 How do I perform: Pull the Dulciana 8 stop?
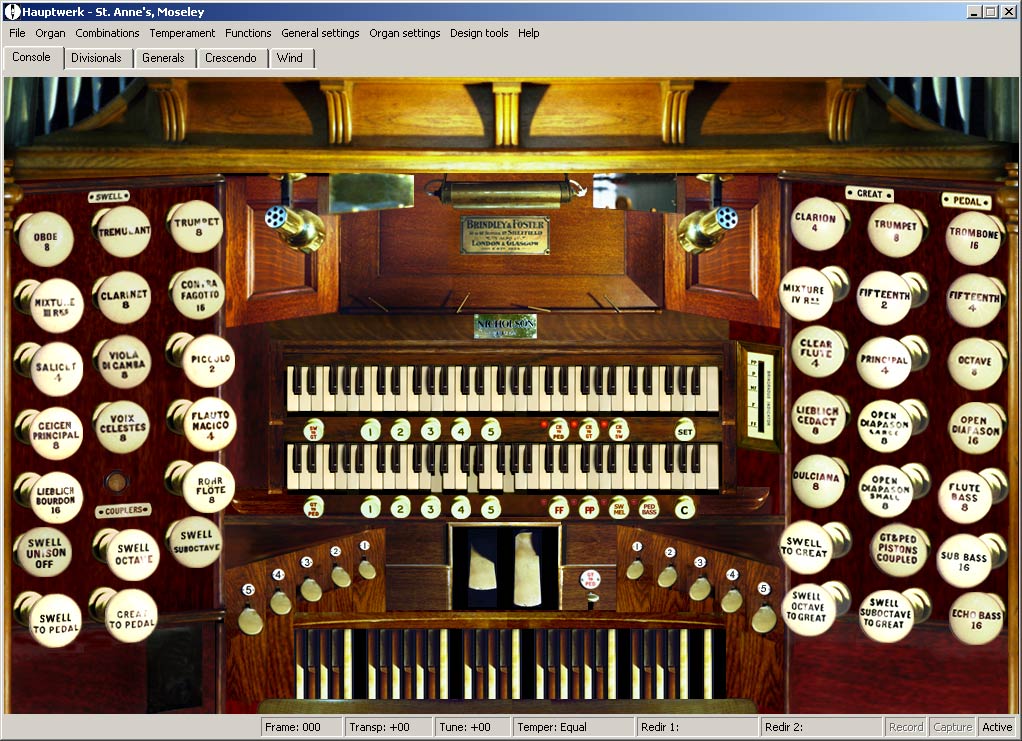[x=818, y=482]
